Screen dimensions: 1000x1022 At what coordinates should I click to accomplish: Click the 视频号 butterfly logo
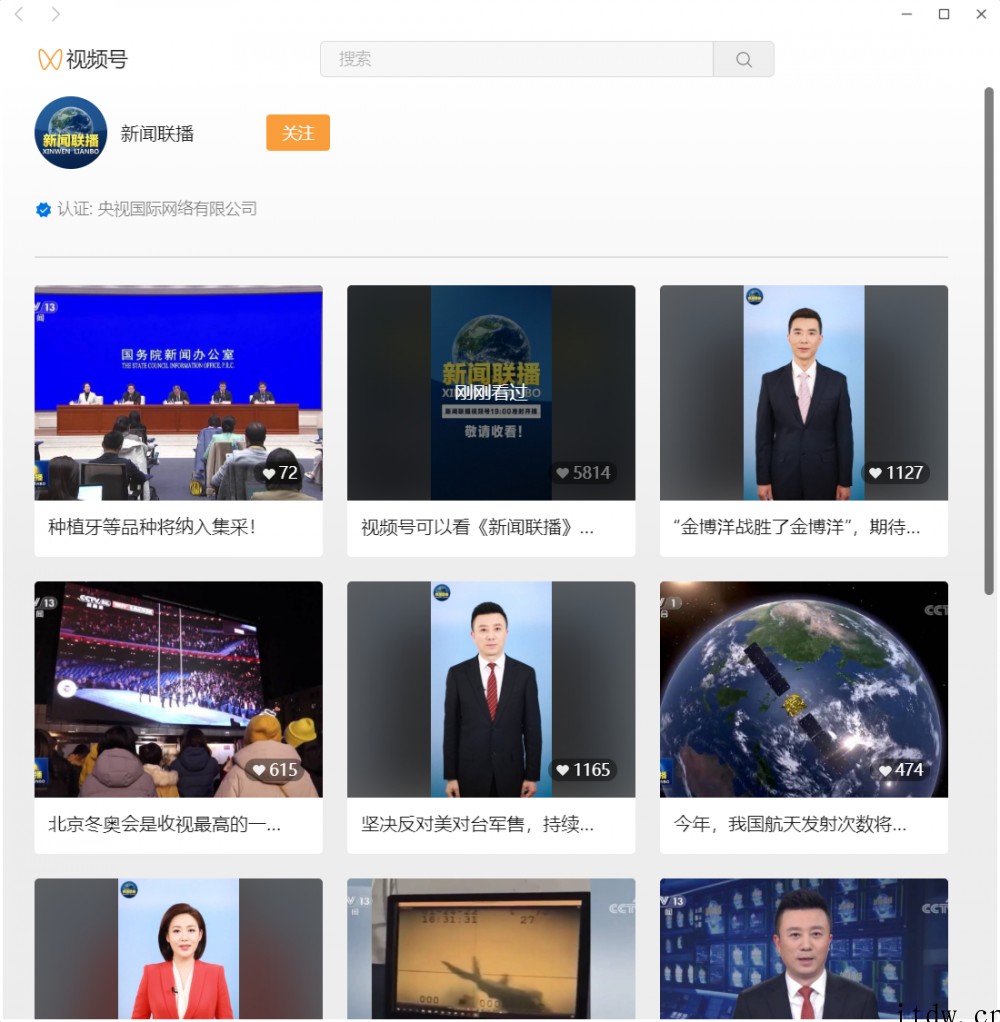[x=50, y=59]
